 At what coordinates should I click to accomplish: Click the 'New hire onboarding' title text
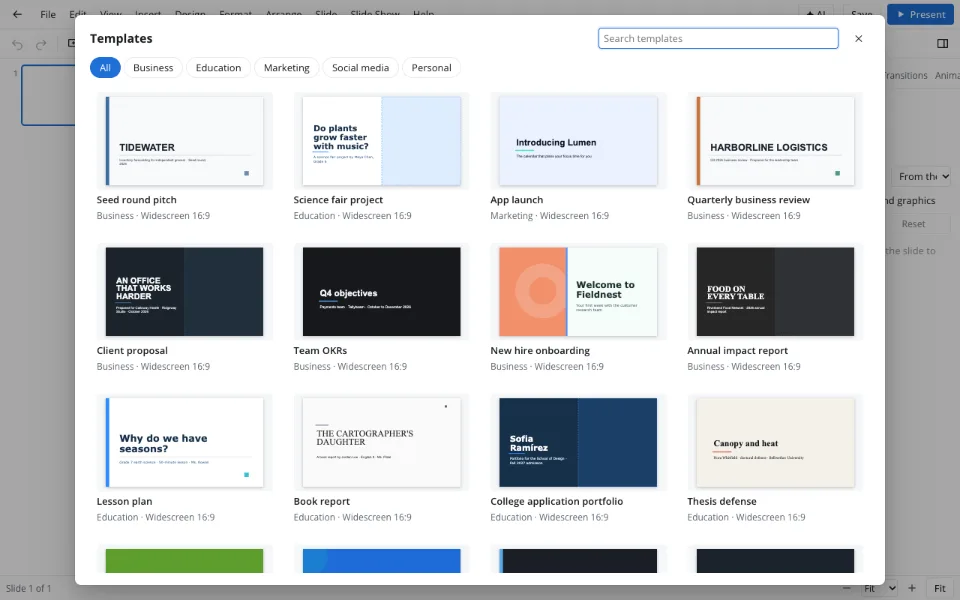pyautogui.click(x=540, y=350)
